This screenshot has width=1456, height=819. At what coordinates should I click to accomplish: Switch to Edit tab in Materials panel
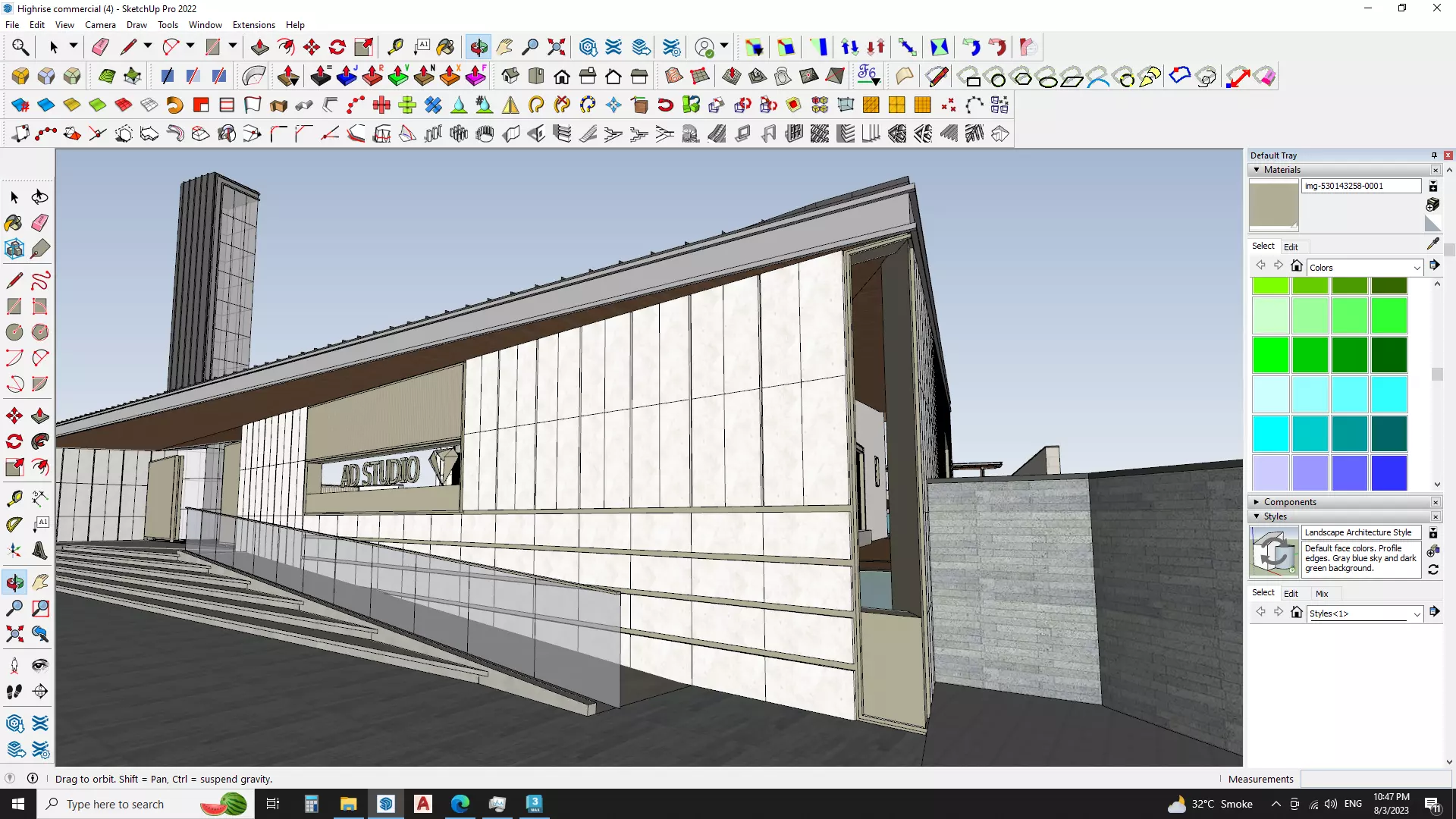[1291, 247]
